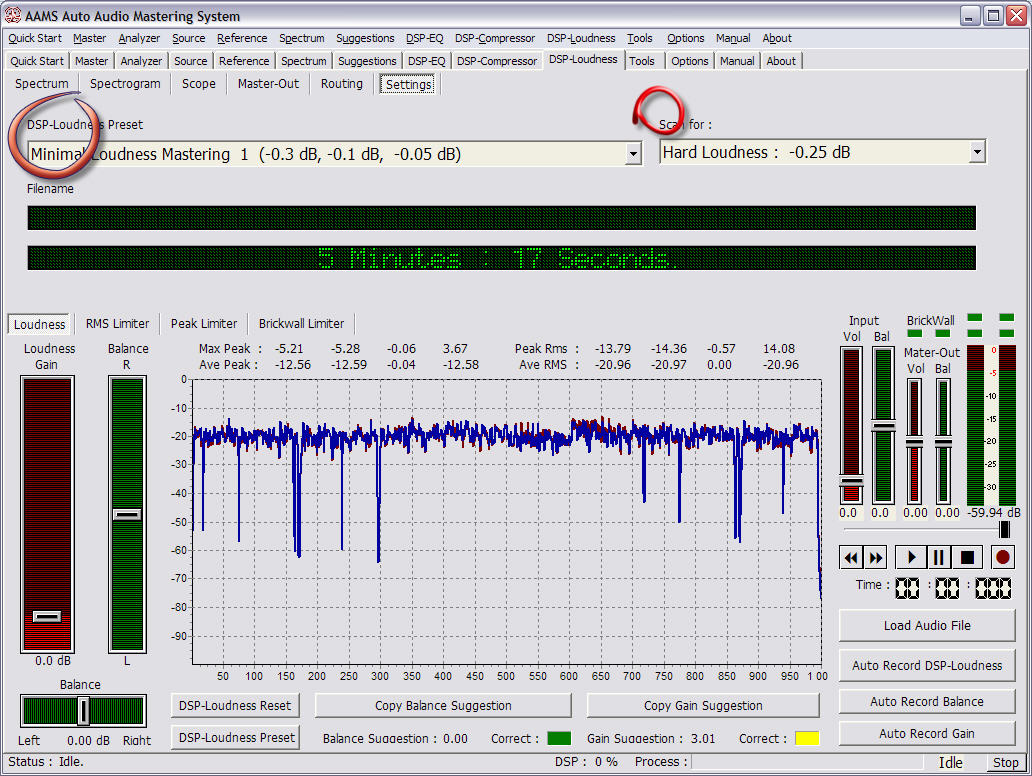The width and height of the screenshot is (1032, 776).
Task: Switch to the Reference tab
Action: point(244,61)
